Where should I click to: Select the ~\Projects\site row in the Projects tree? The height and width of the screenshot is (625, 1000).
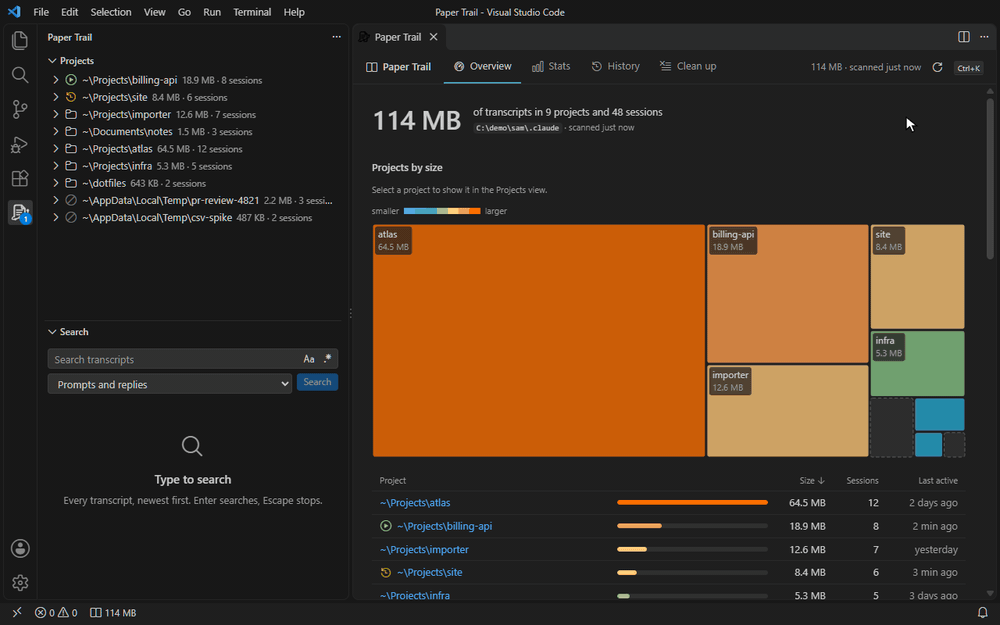point(193,98)
